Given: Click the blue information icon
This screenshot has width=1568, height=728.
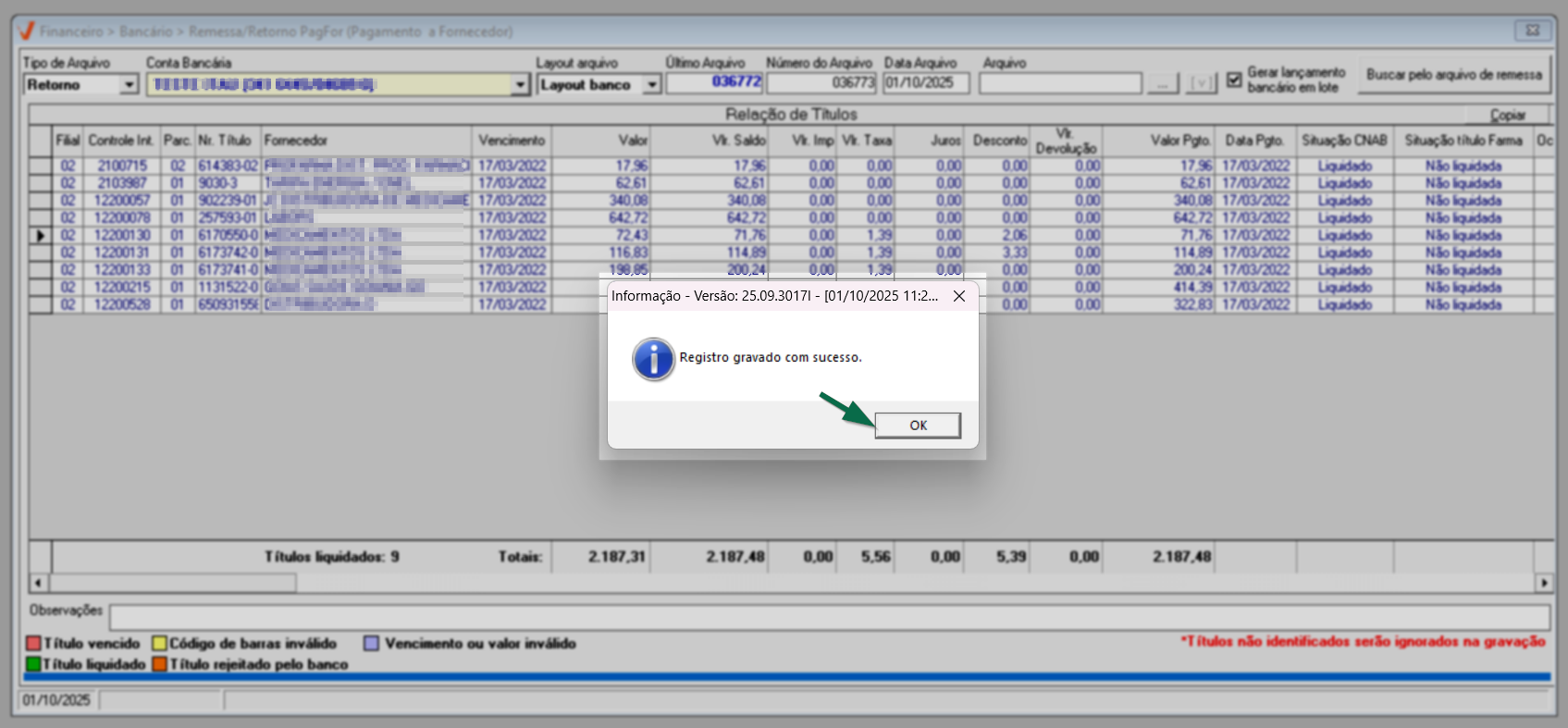Looking at the screenshot, I should click(x=653, y=359).
